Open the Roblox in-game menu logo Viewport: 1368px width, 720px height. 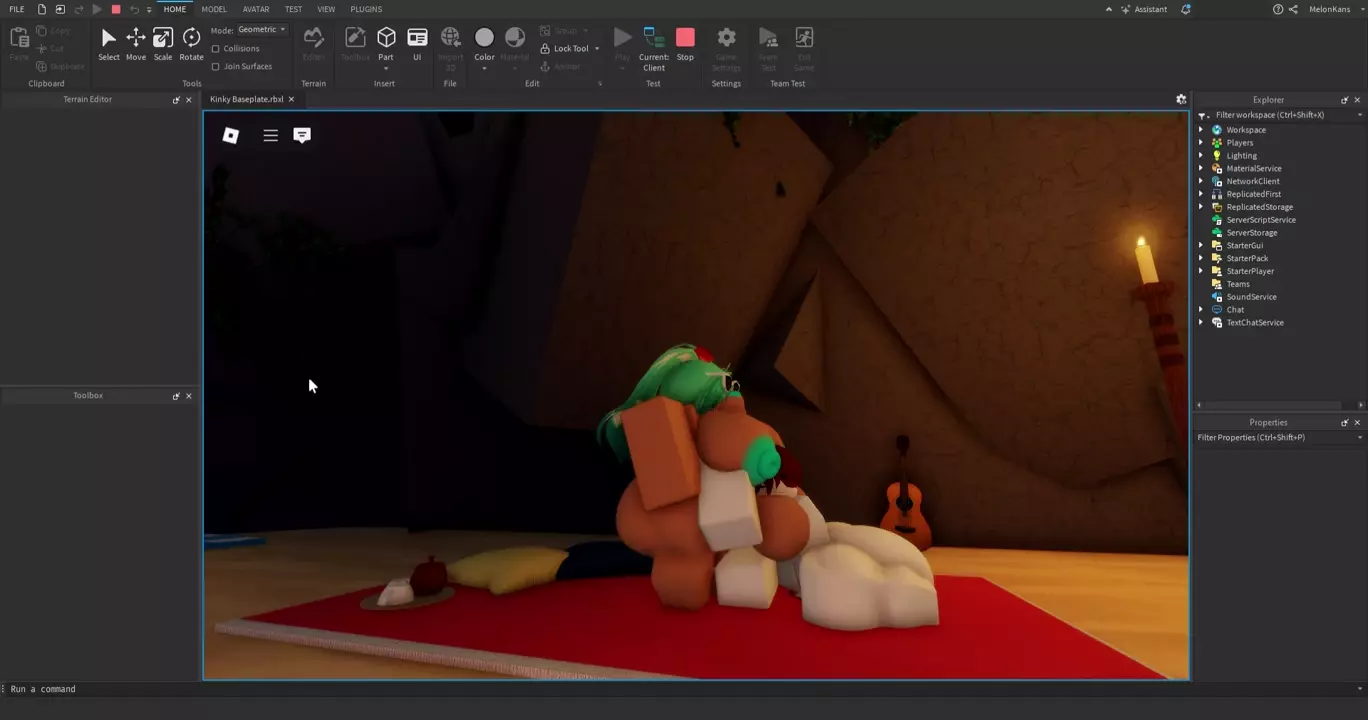(230, 135)
